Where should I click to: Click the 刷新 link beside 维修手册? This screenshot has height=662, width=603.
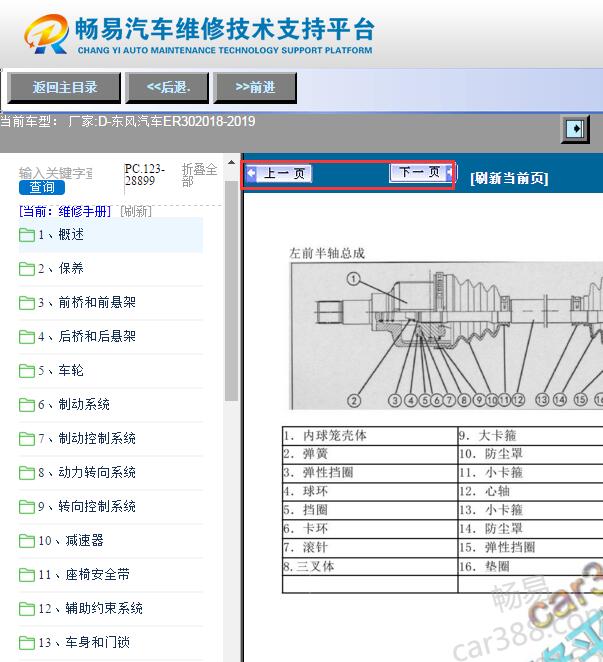tap(136, 211)
